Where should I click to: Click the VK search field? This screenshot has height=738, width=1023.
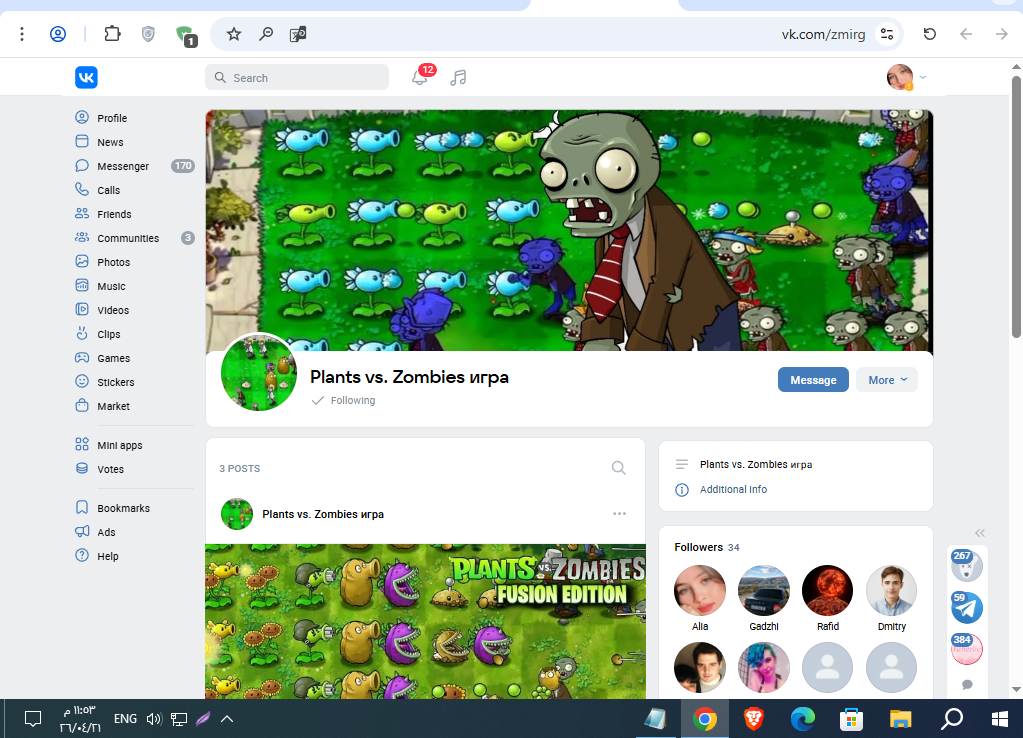point(297,78)
